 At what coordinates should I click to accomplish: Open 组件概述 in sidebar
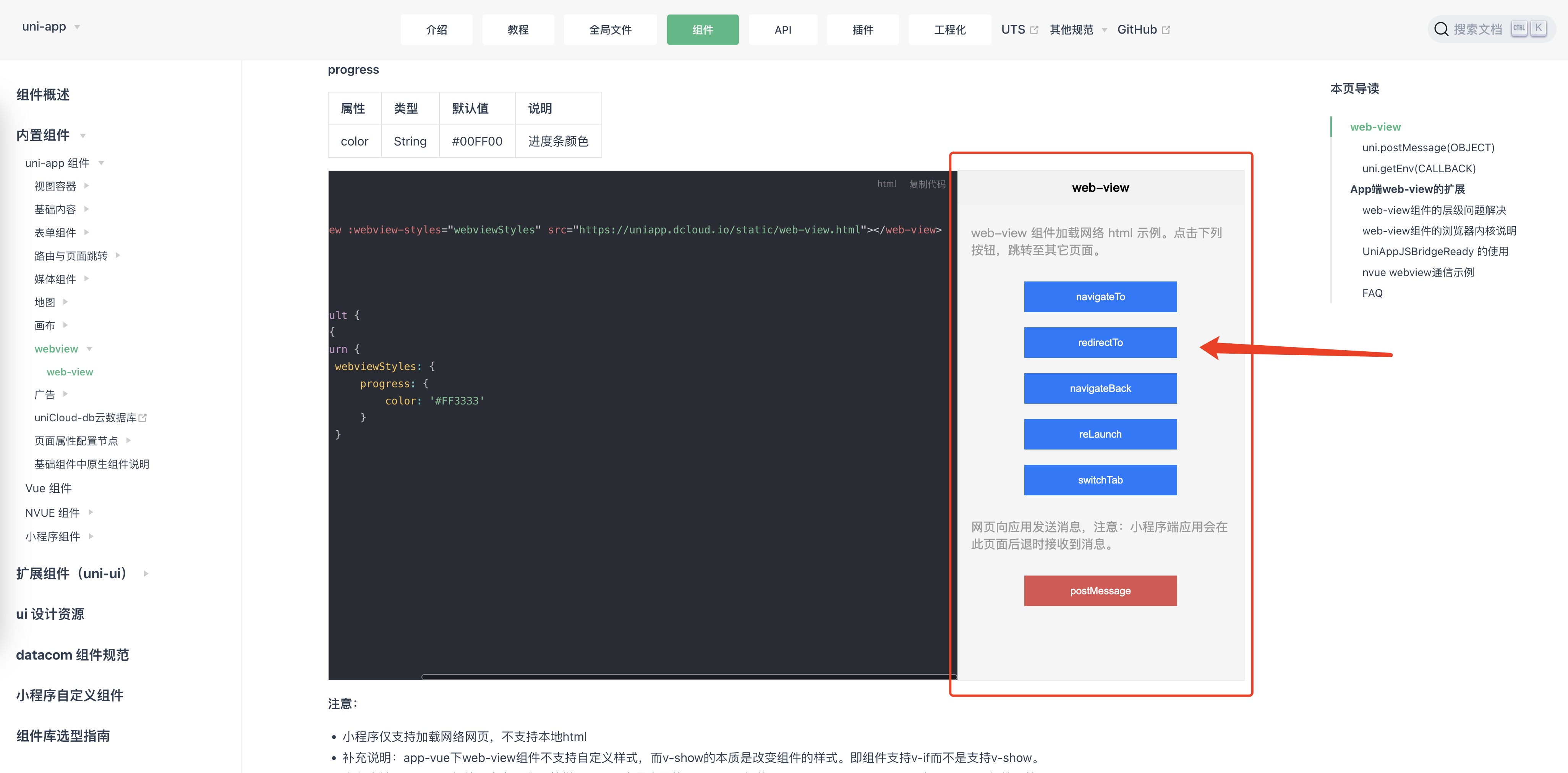click(x=43, y=94)
